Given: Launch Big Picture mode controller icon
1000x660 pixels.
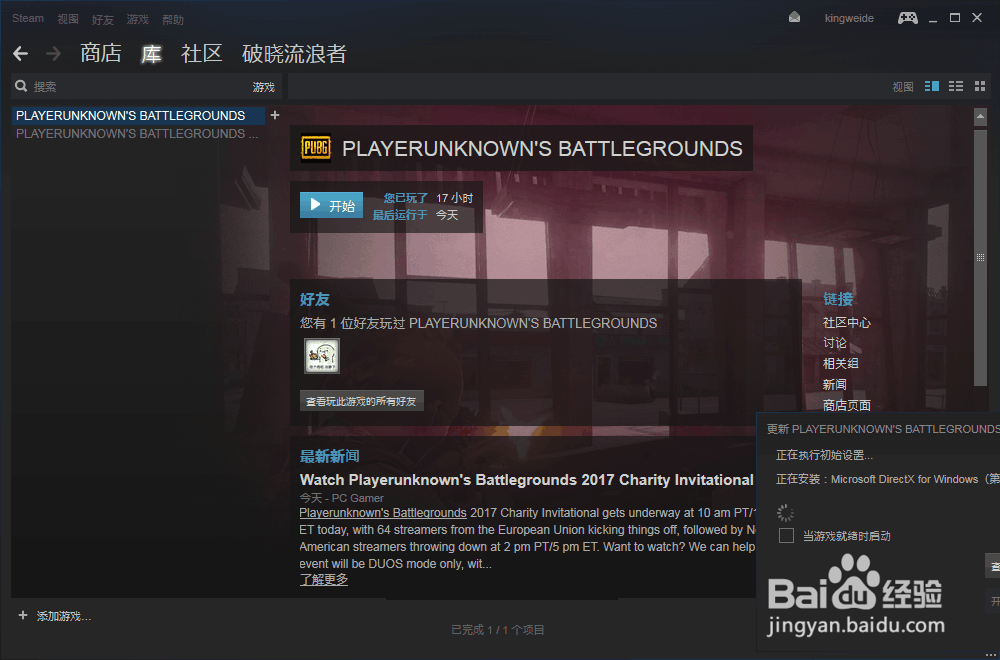Looking at the screenshot, I should pos(908,18).
